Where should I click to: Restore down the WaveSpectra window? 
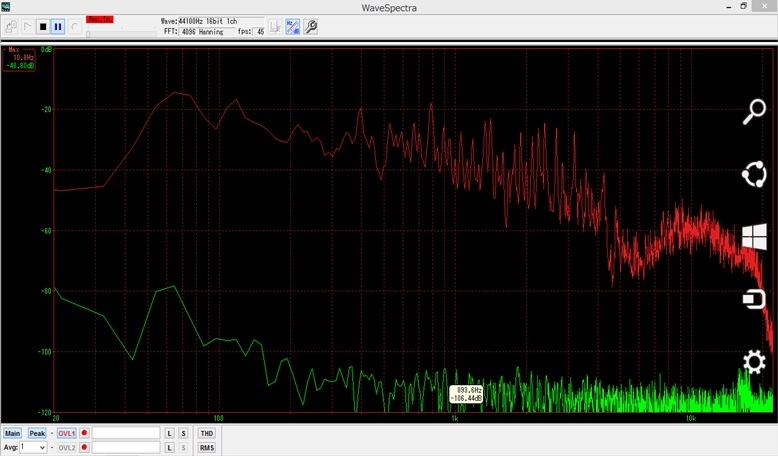(743, 6)
